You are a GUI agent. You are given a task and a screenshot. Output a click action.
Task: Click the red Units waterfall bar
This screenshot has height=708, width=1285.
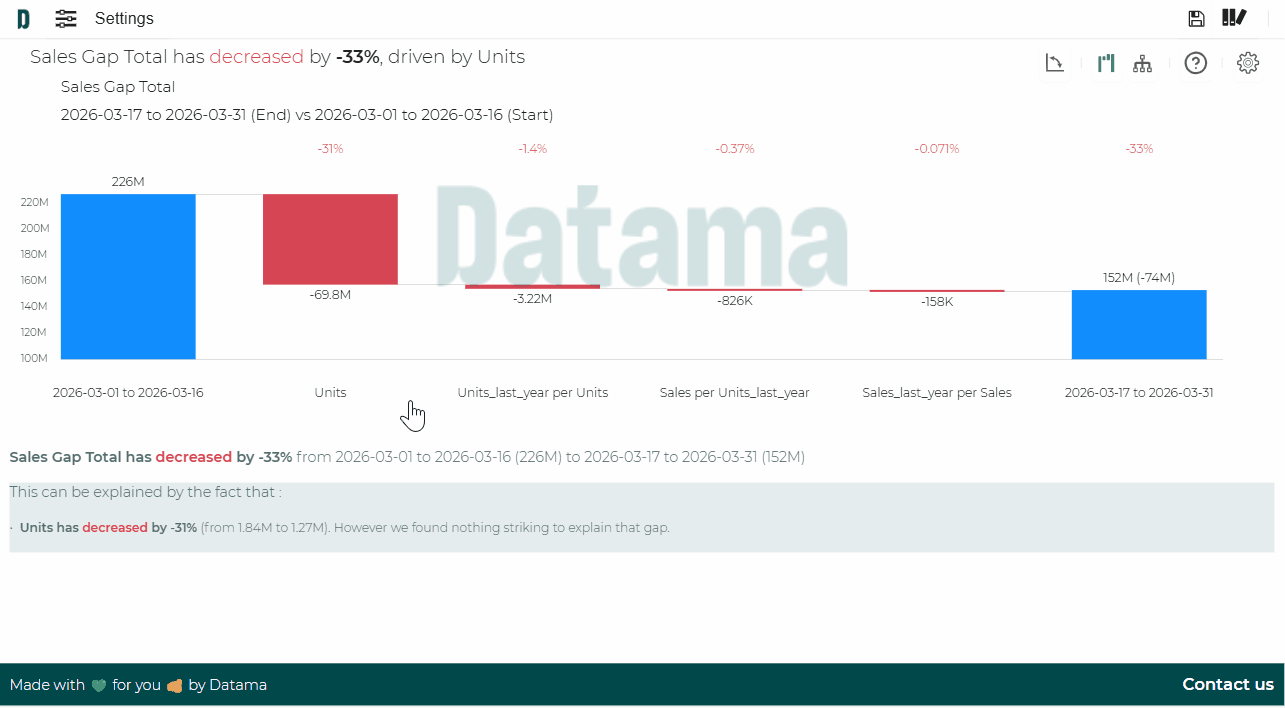point(330,239)
